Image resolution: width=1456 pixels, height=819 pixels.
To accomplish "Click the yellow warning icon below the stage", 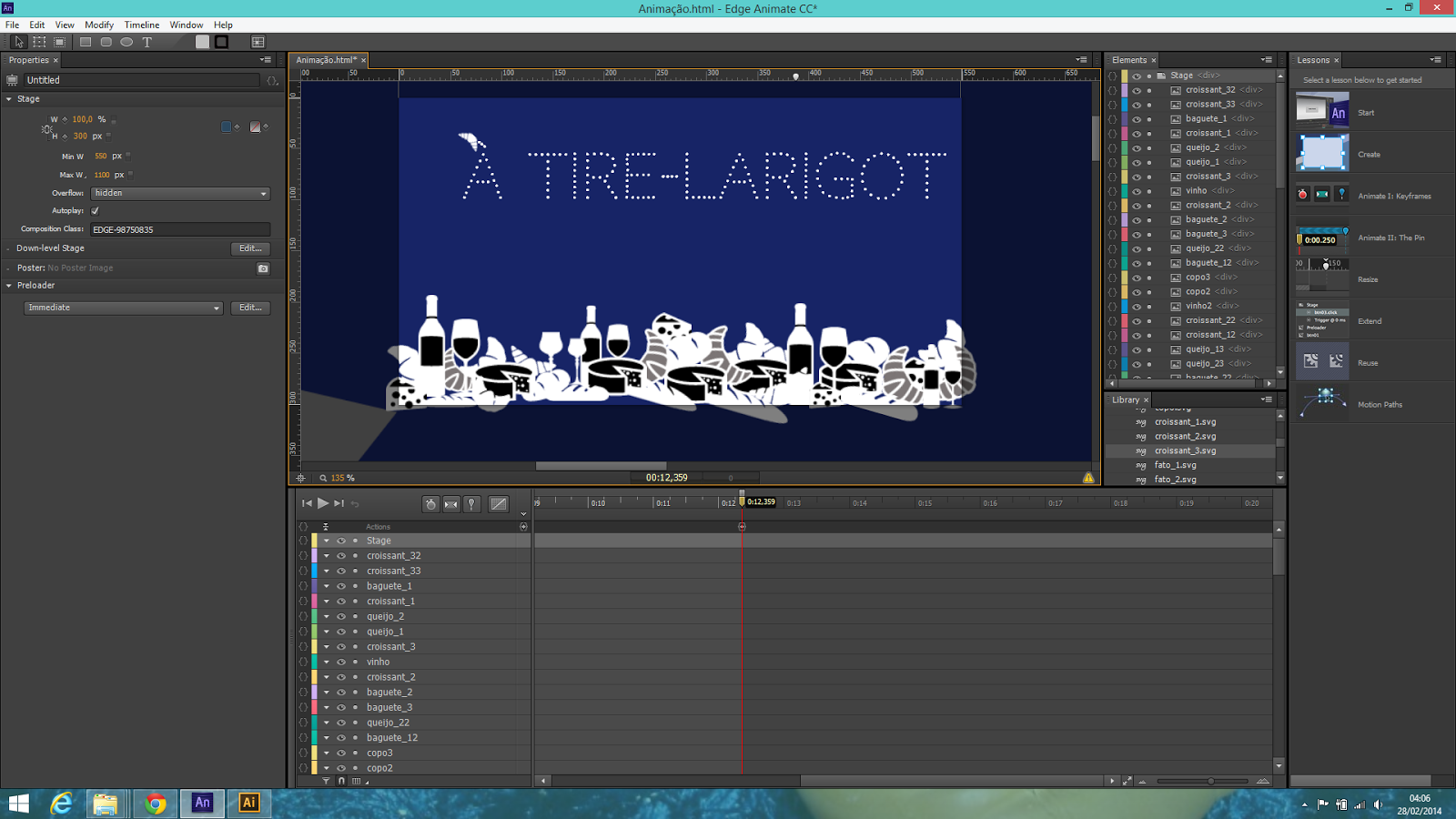I will click(1088, 478).
